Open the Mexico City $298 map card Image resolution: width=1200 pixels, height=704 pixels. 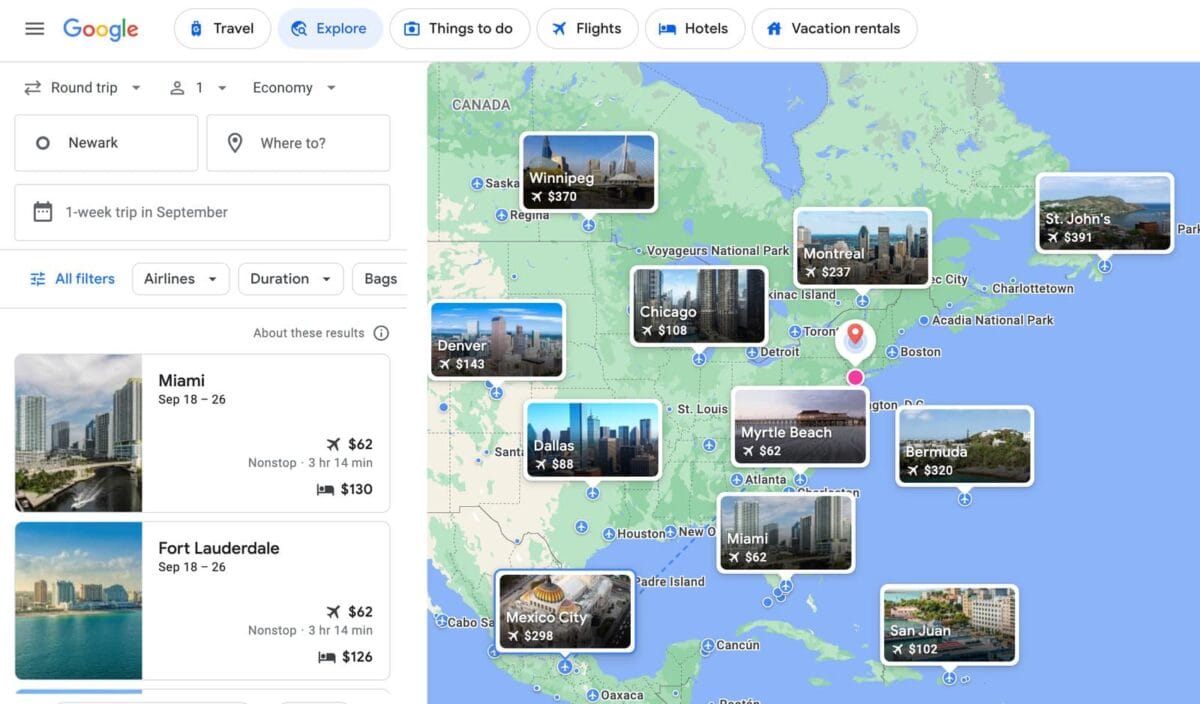(565, 611)
